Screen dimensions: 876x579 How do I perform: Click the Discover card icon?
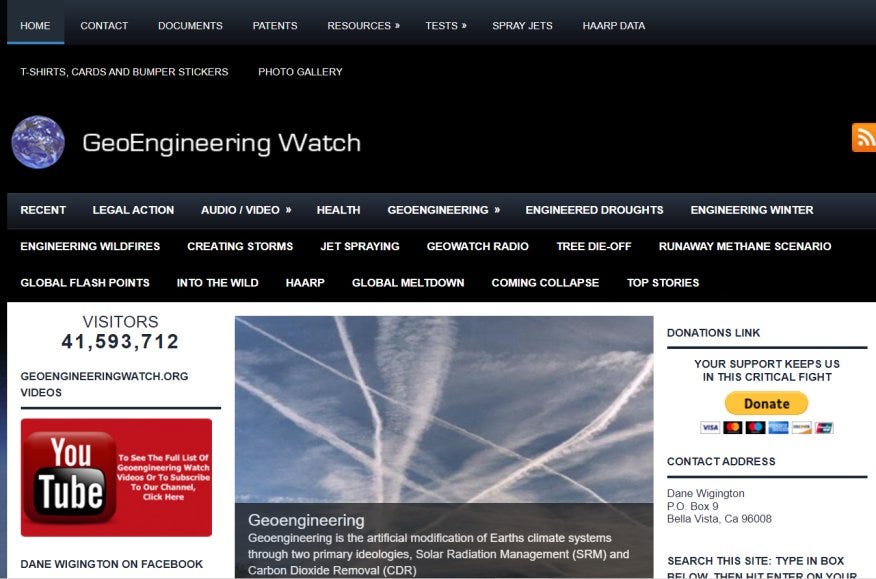[801, 428]
